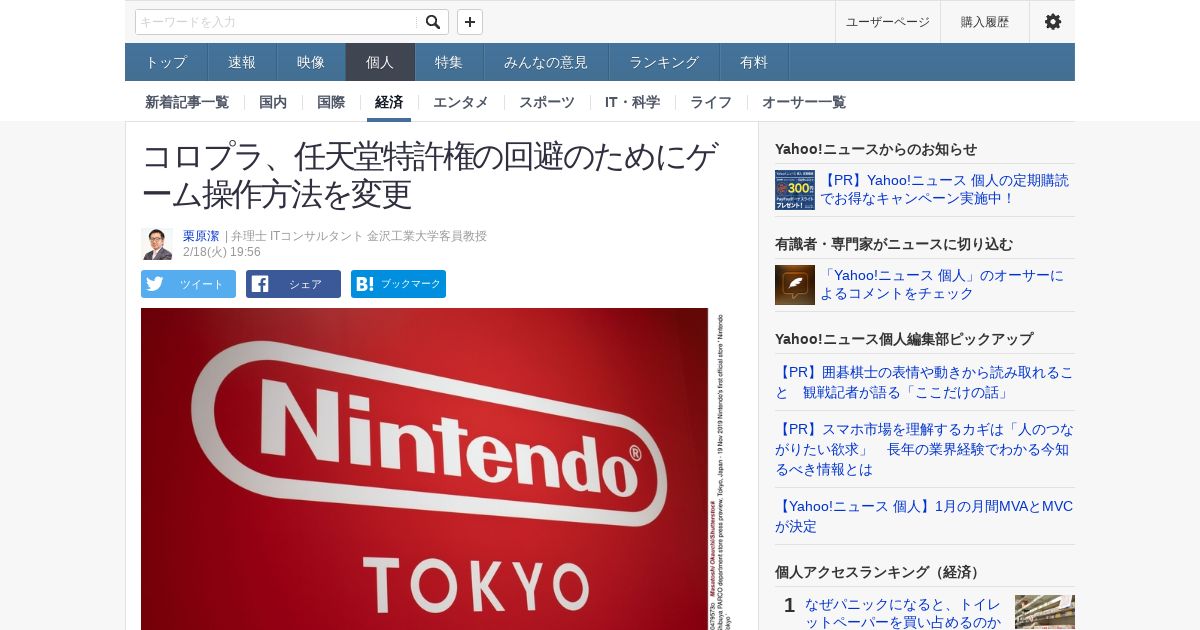Open オーサーによるコメントをチェック link

click(942, 284)
